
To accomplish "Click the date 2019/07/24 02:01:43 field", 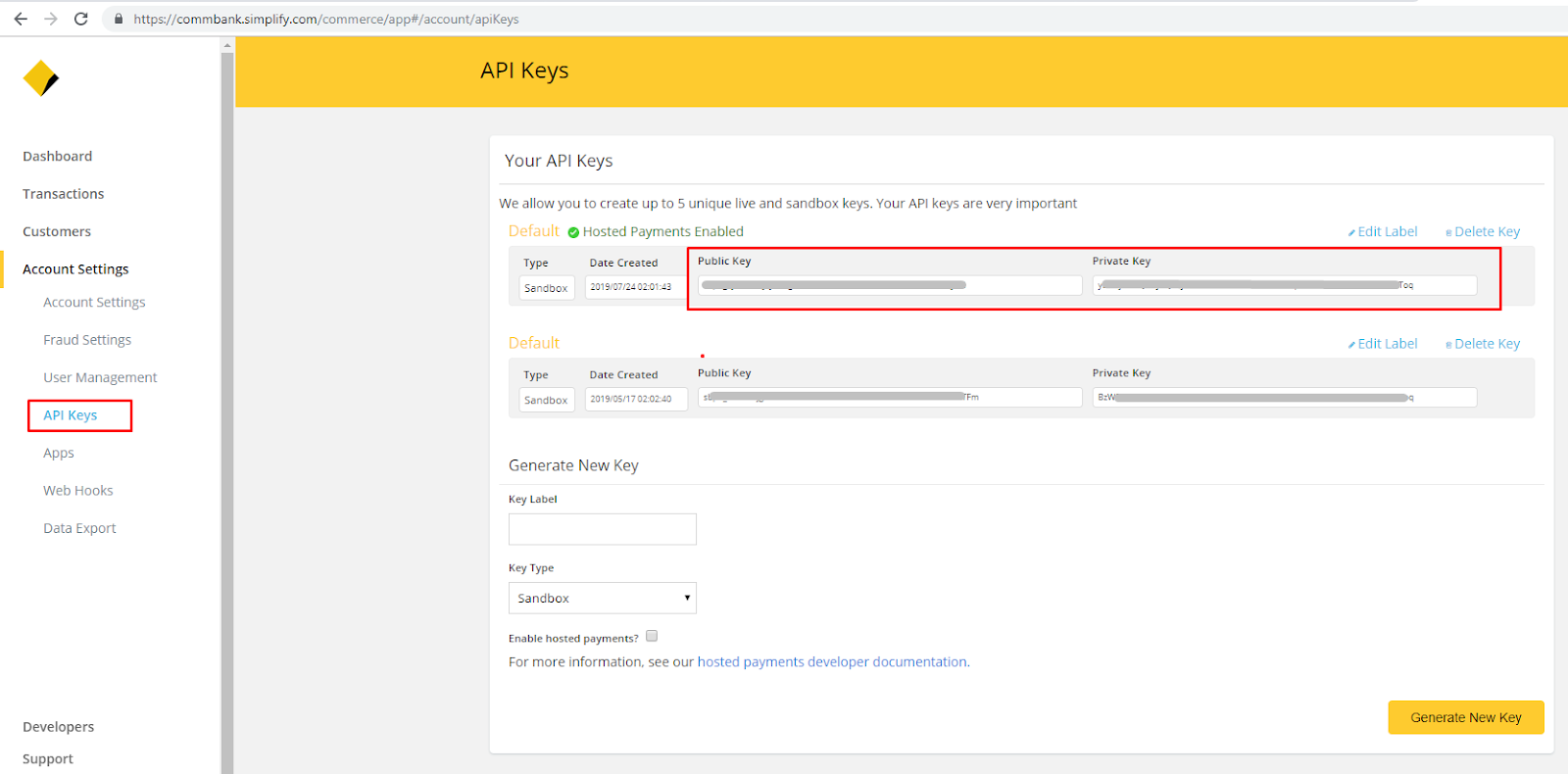I will point(635,287).
